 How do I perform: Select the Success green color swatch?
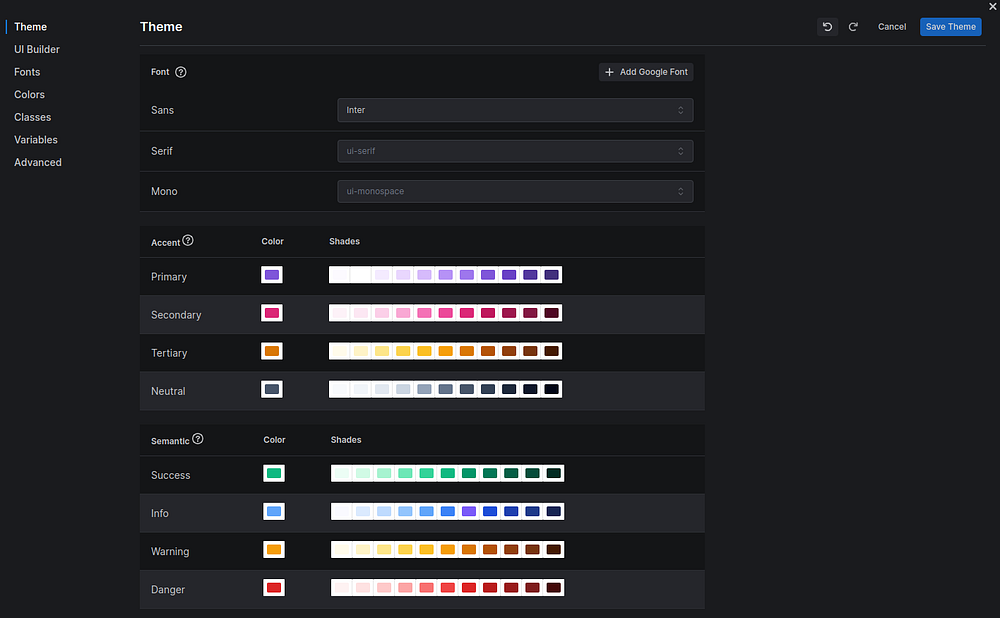click(x=274, y=473)
